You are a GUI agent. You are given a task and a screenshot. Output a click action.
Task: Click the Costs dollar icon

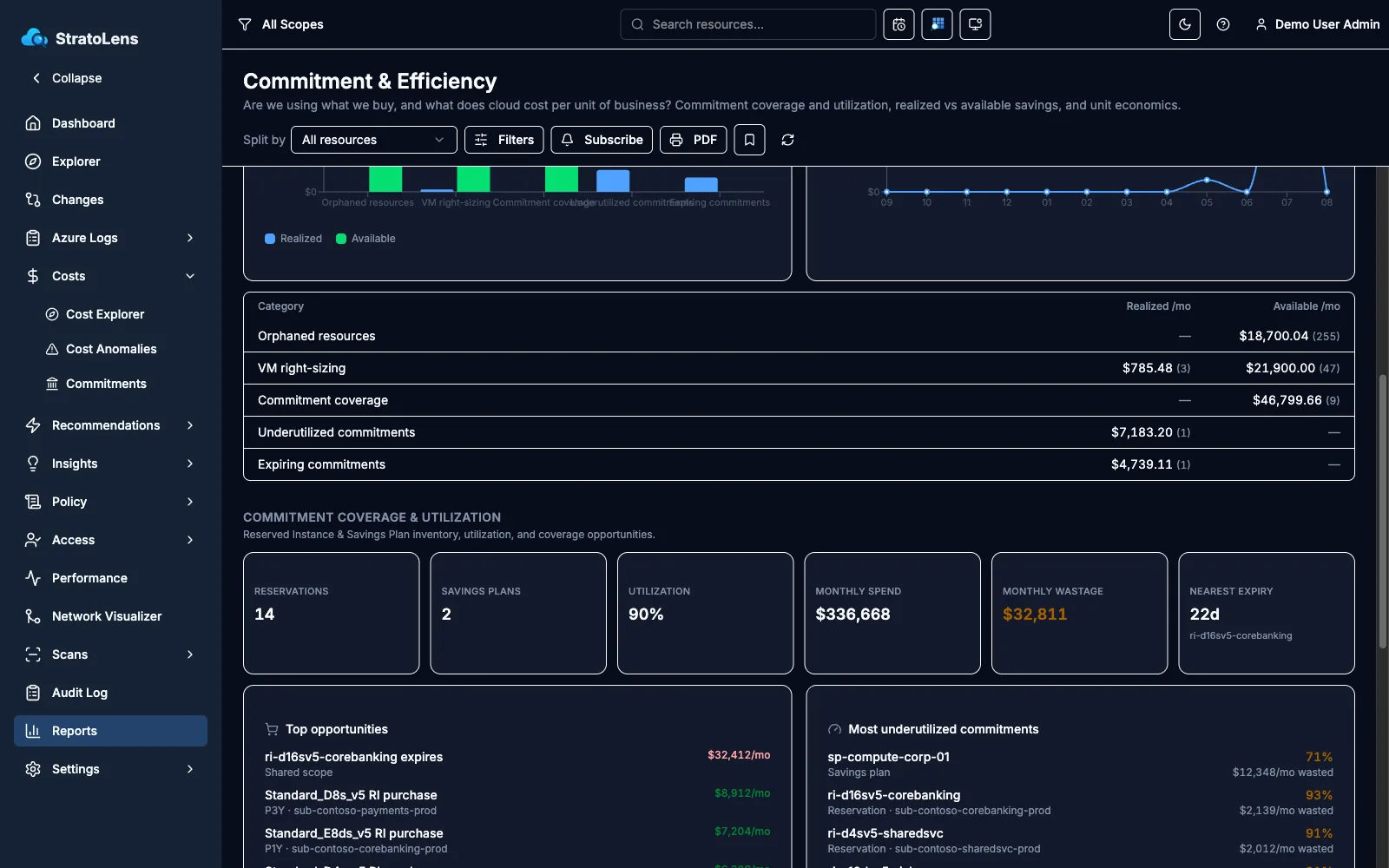[x=33, y=276]
